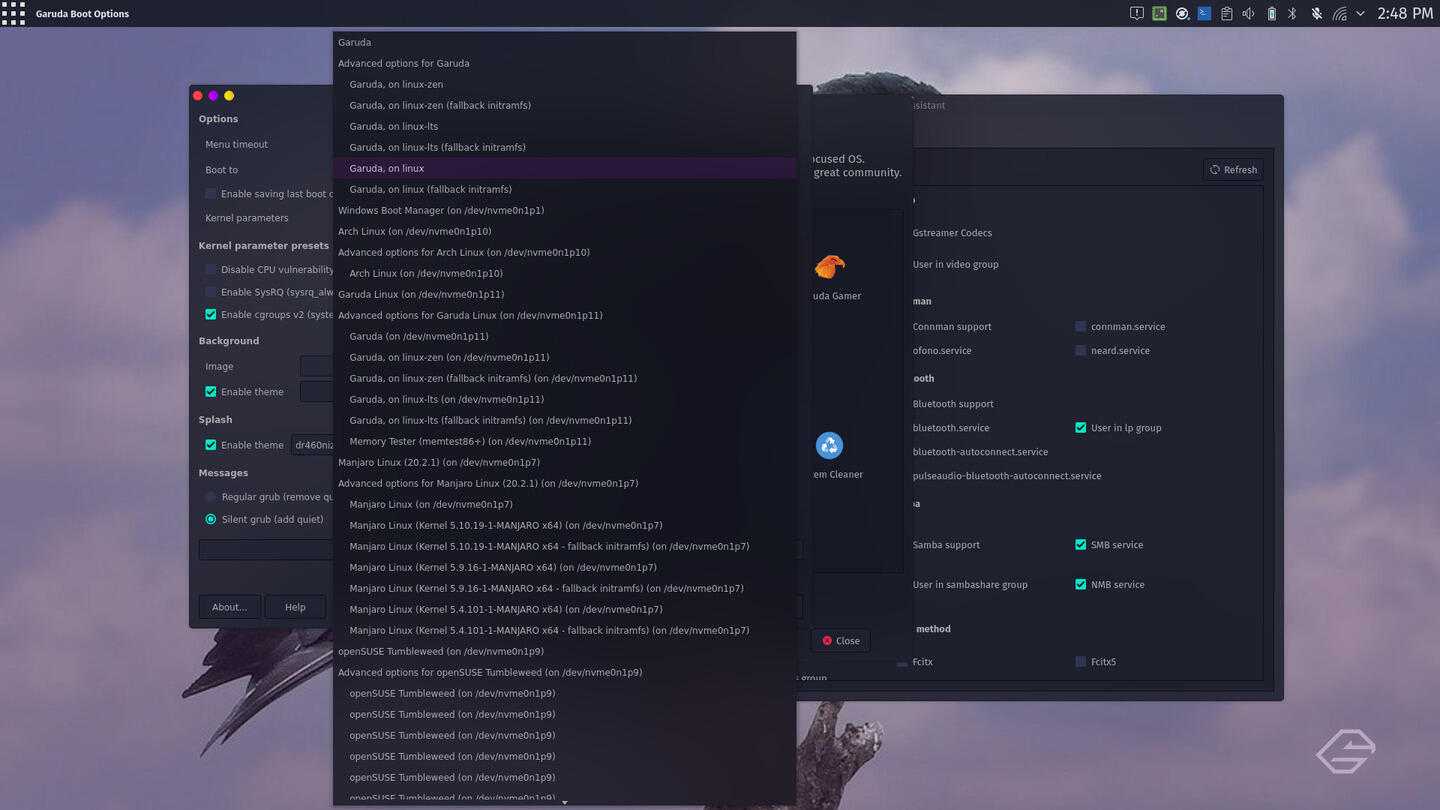Select 'Advanced options for Manjaro Linux (20.2.1)'

click(x=565, y=483)
